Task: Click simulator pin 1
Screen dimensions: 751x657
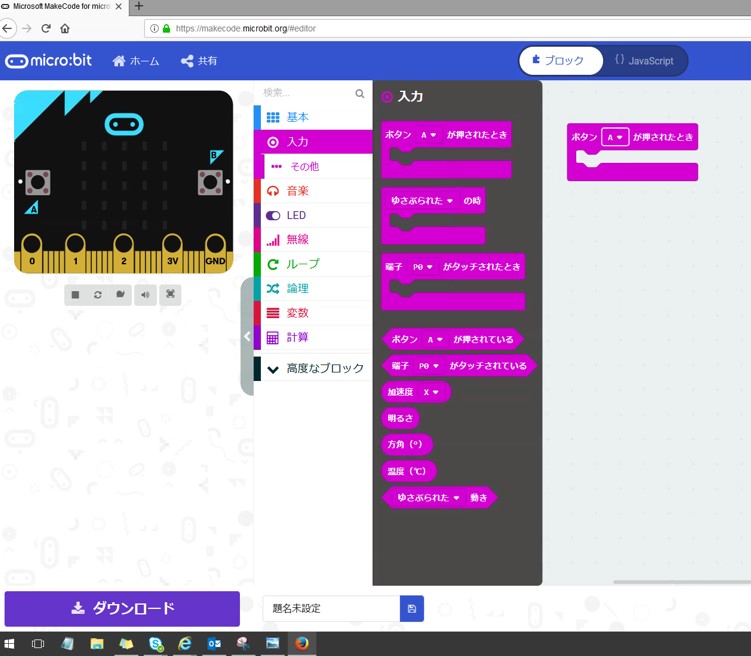Action: point(75,252)
